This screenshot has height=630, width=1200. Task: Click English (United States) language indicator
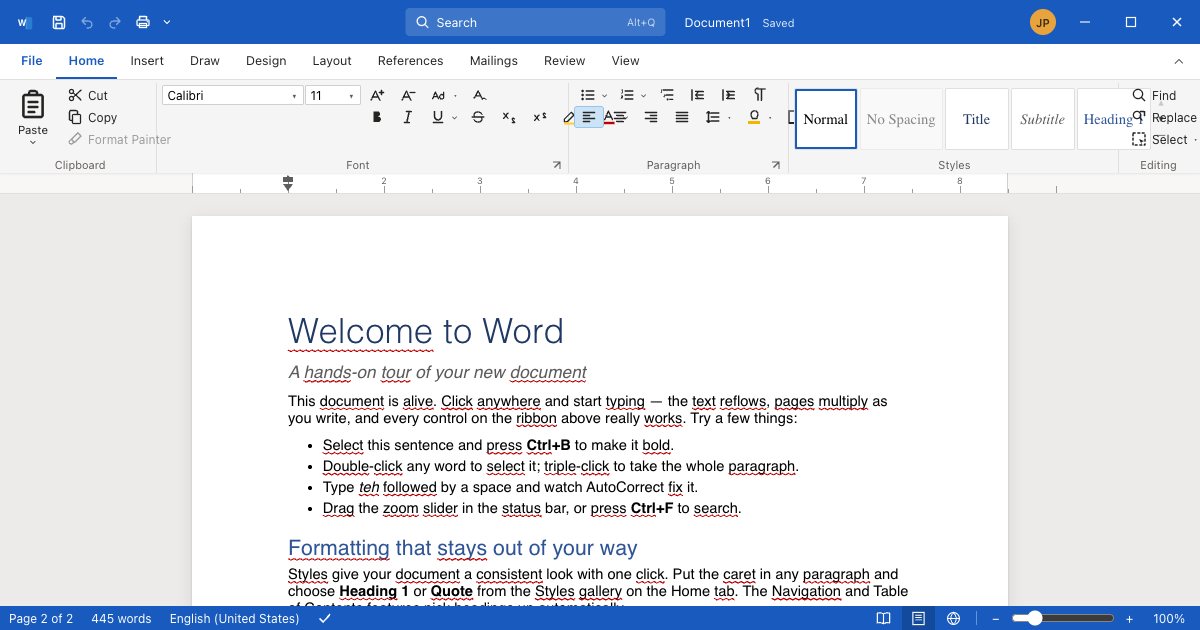coord(235,619)
